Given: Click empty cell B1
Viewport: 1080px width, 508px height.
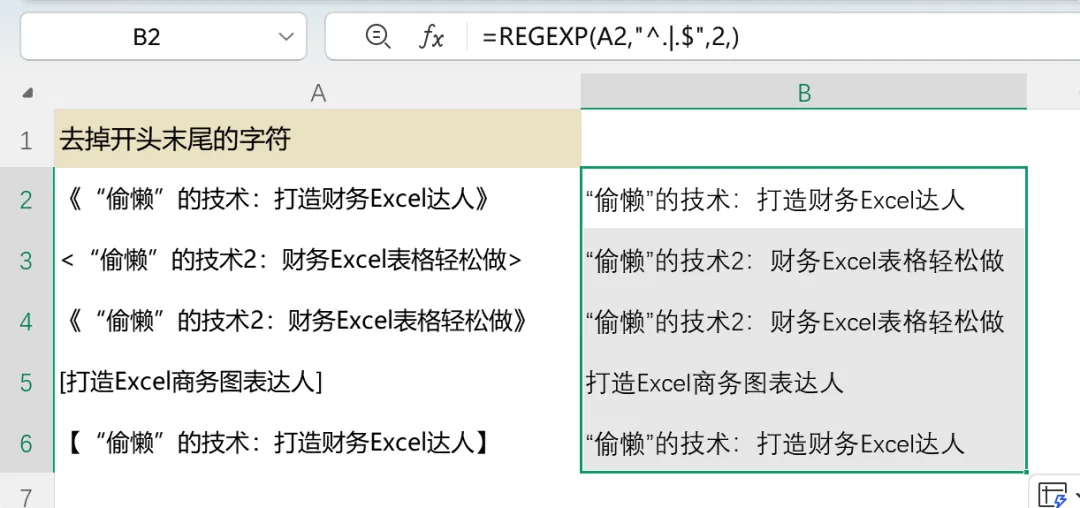Looking at the screenshot, I should 804,140.
